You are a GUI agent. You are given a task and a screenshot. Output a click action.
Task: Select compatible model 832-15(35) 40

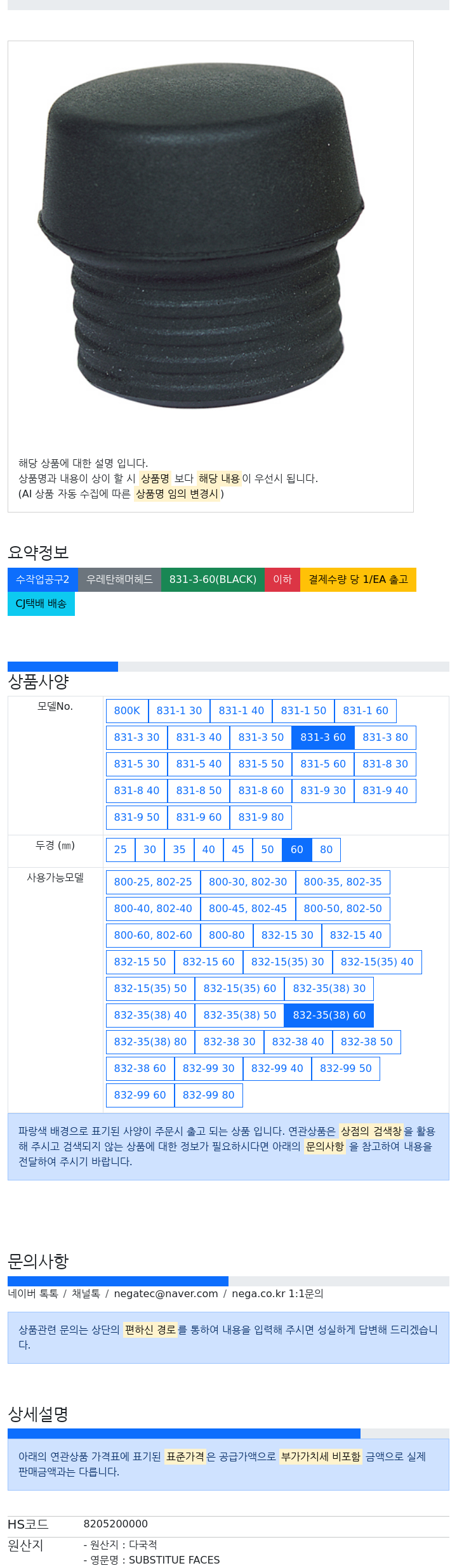377,962
